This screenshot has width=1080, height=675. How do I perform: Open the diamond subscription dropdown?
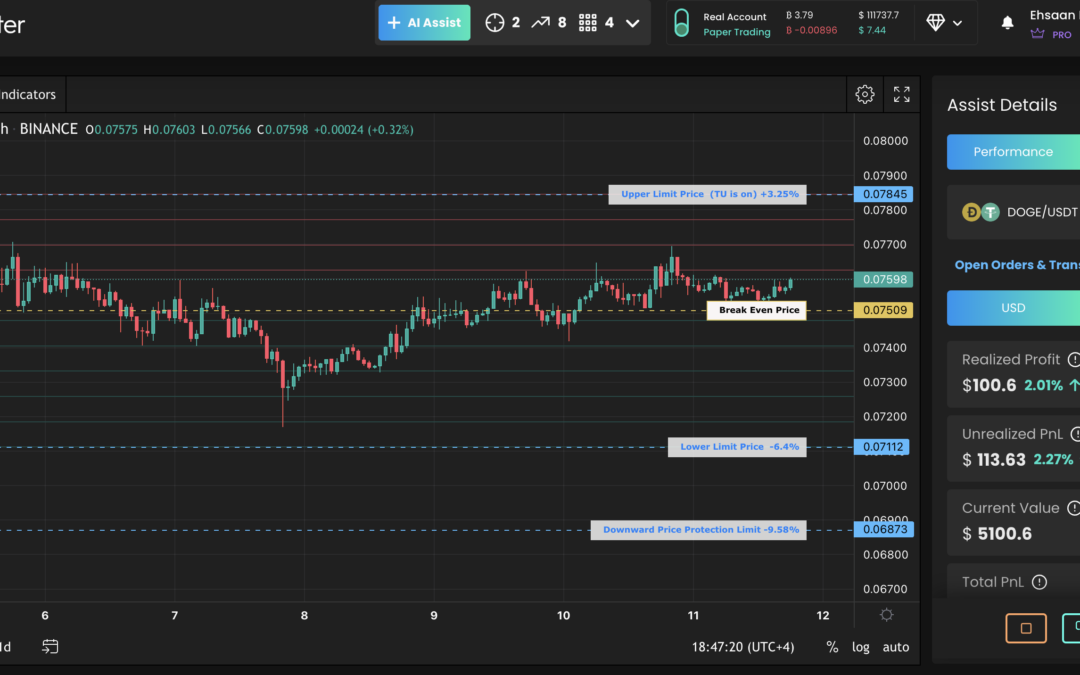[945, 22]
